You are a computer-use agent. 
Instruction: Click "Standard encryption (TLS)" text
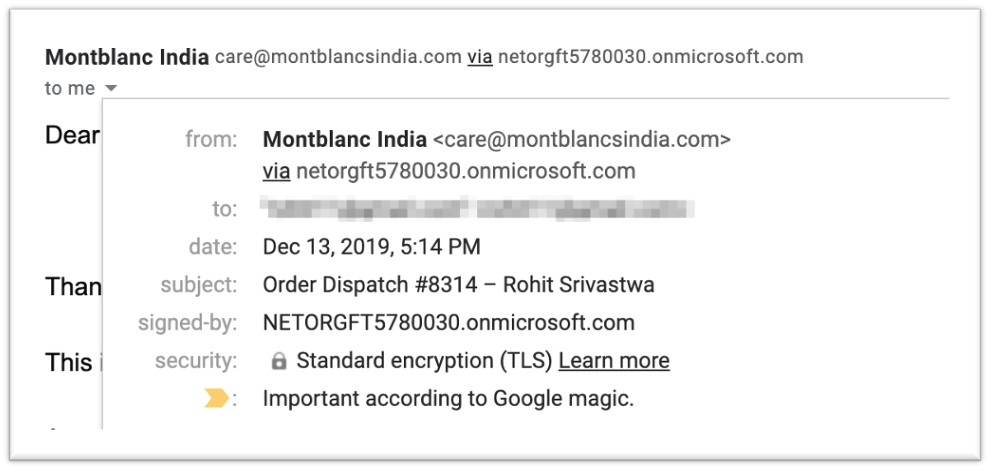[424, 361]
